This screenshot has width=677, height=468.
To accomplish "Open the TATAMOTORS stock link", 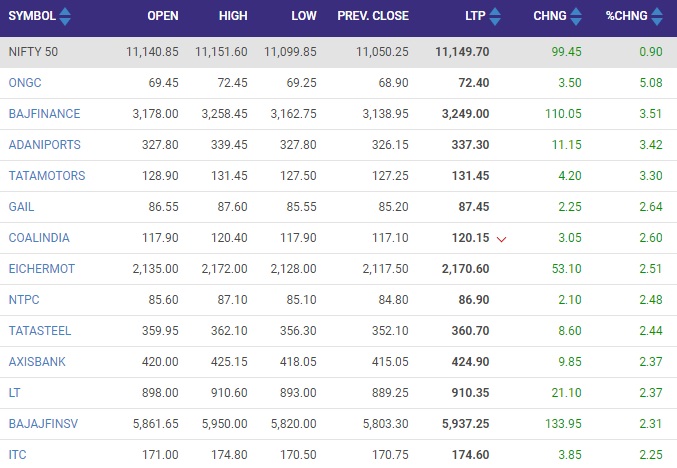I will coord(47,176).
